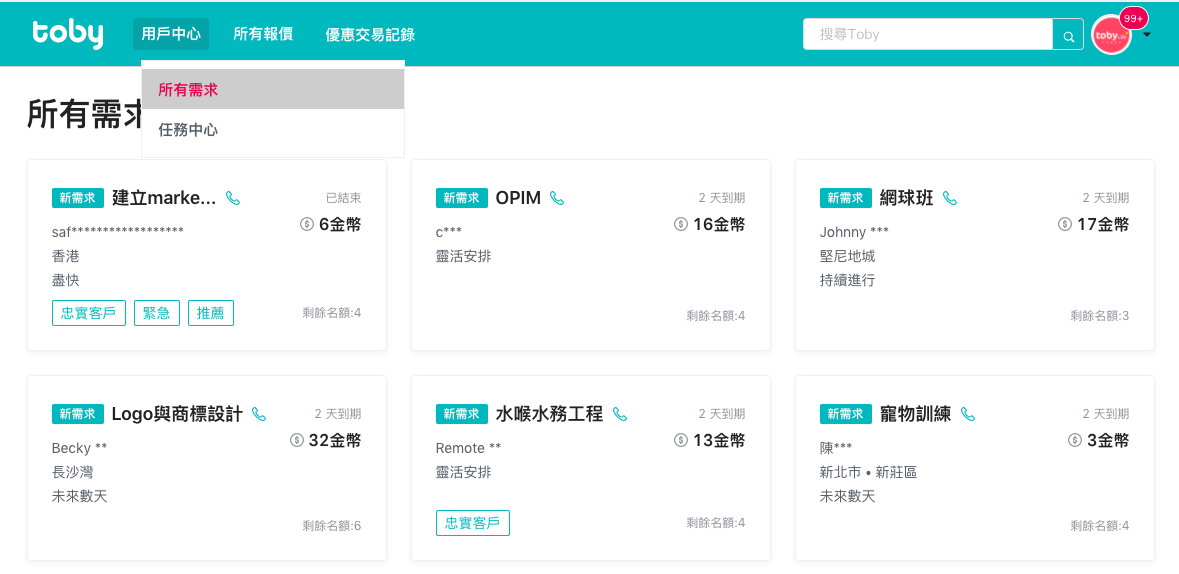Click coin icon beside 32金幣
The width and height of the screenshot is (1179, 574).
pos(296,440)
